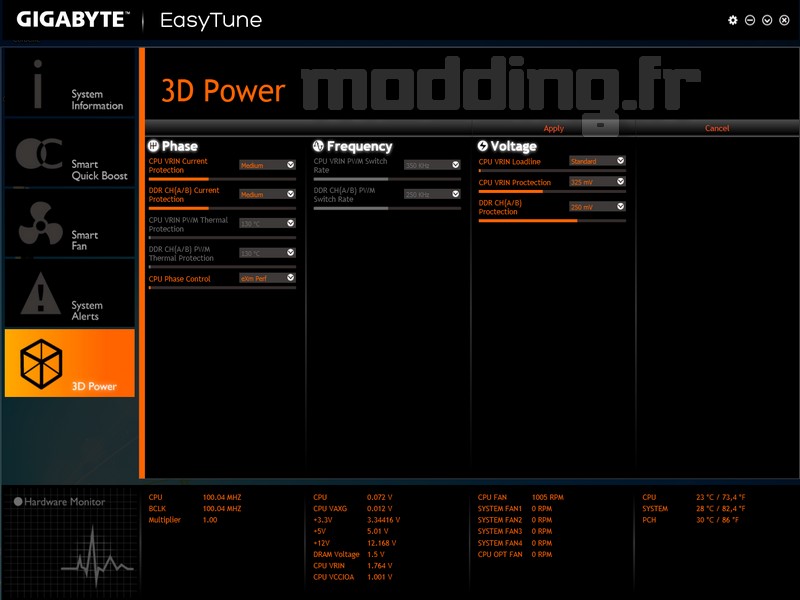
Task: Open the Smart Fan section
Action: point(70,224)
